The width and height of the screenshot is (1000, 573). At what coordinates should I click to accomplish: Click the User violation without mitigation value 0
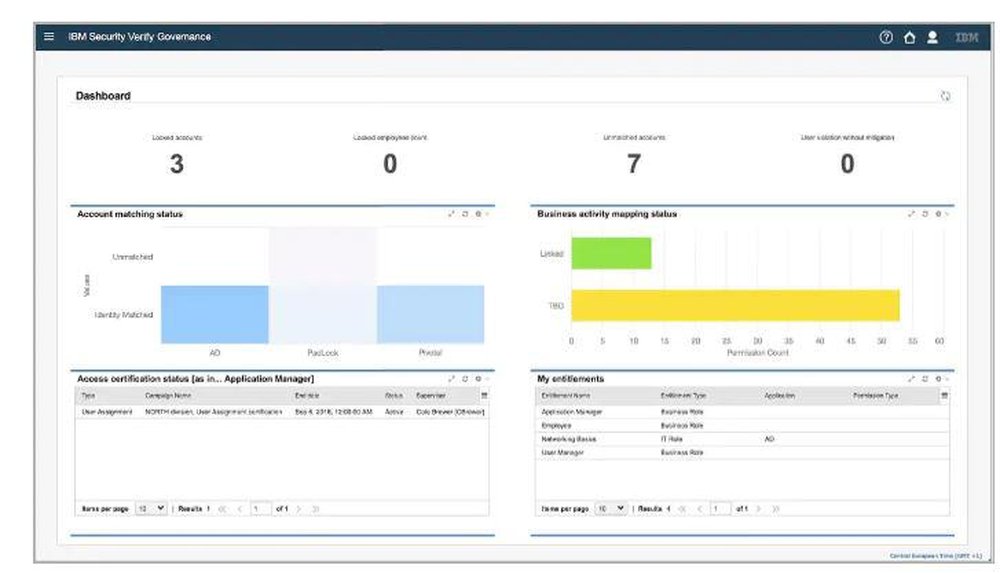click(847, 164)
